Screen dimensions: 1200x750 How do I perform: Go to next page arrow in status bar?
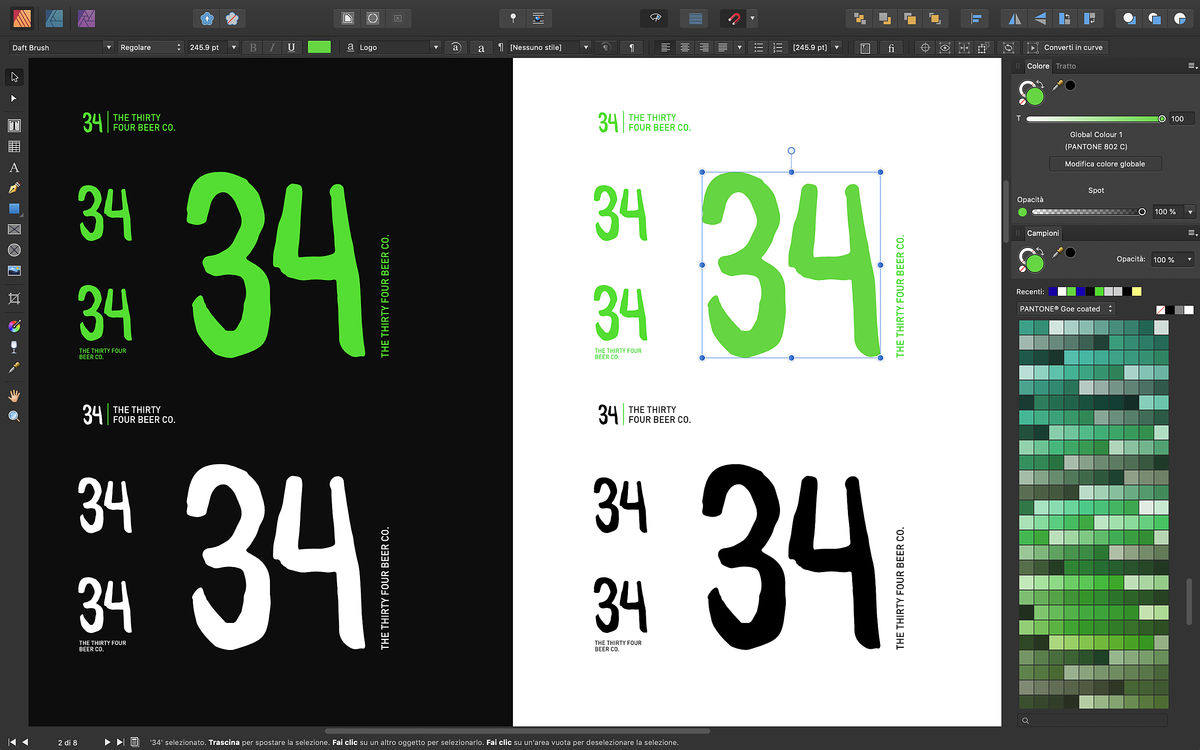pos(107,742)
